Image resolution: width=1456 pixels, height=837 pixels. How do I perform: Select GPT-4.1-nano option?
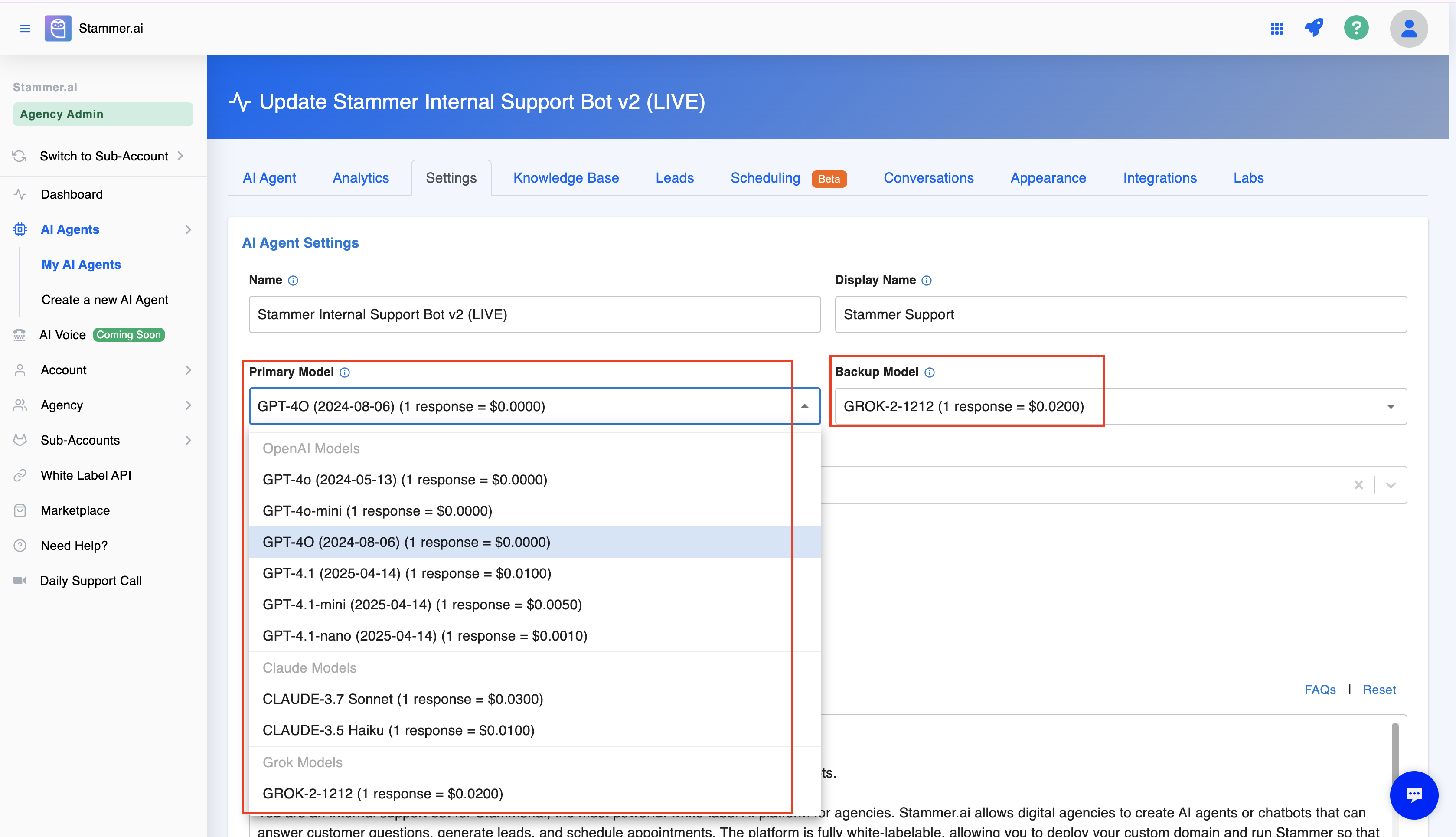pyautogui.click(x=534, y=636)
